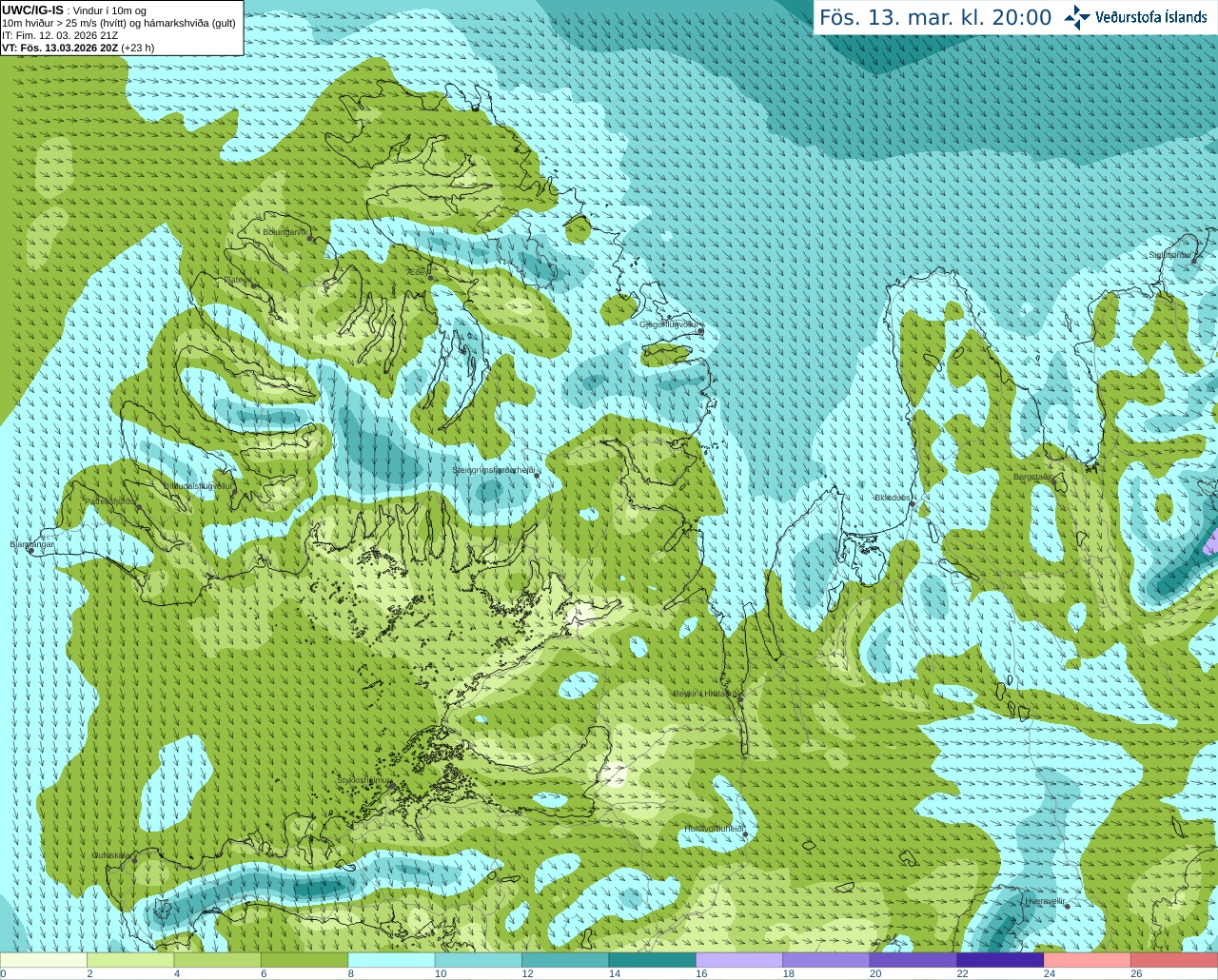Click the Stykkishólmur station label

[x=363, y=780]
